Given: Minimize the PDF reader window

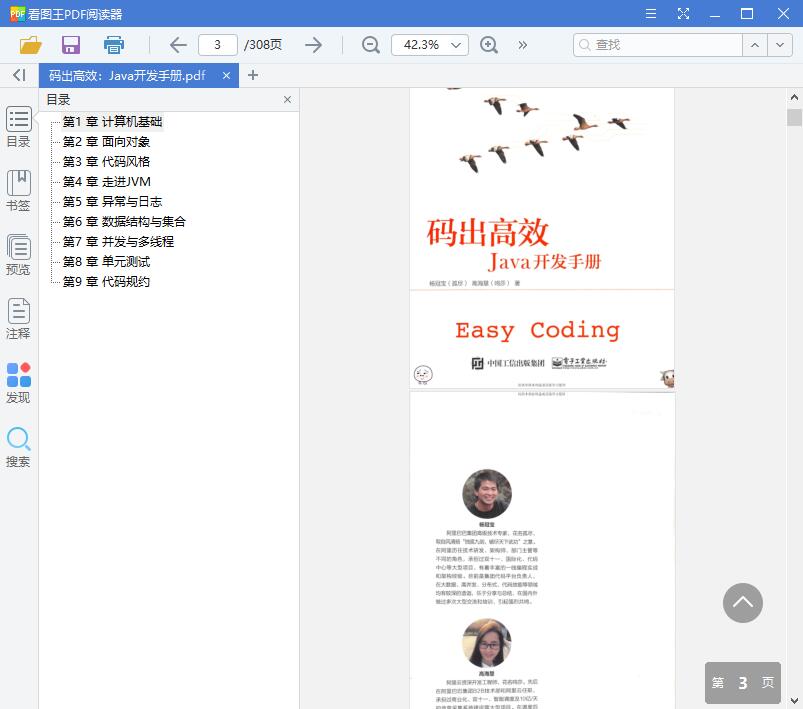Looking at the screenshot, I should [x=715, y=14].
